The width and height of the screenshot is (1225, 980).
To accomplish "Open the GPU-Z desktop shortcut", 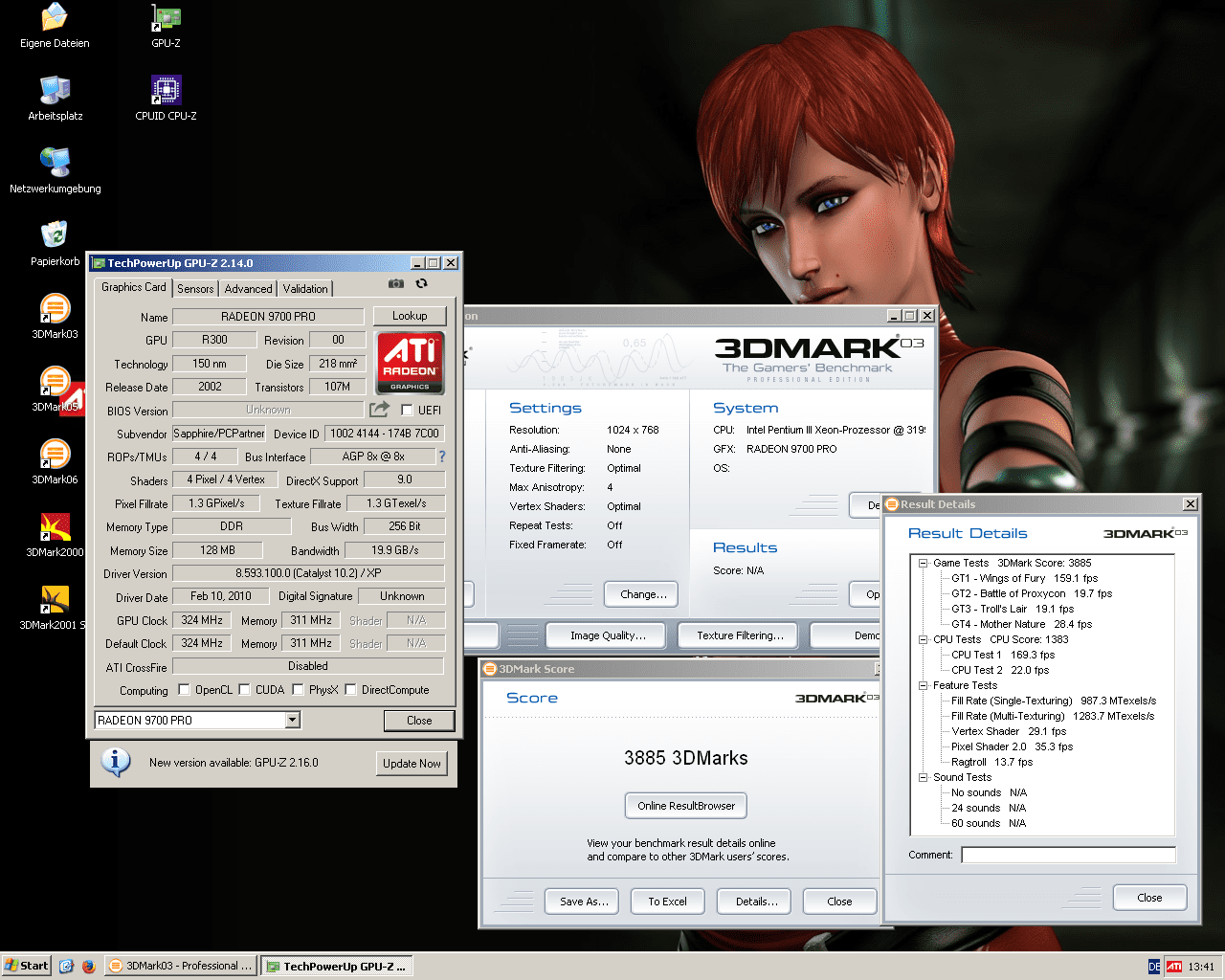I will (166, 27).
